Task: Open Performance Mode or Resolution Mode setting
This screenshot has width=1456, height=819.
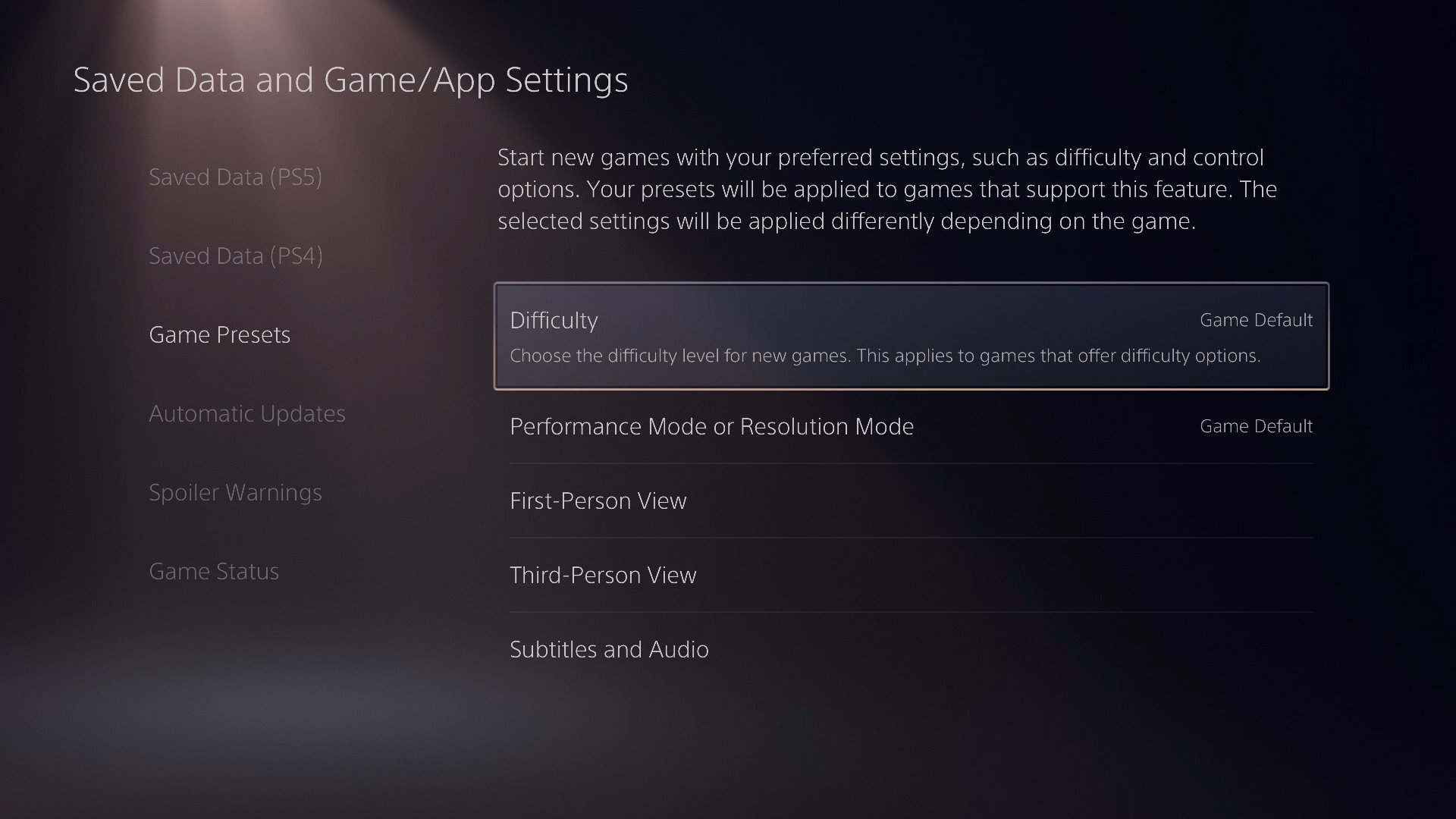Action: (912, 426)
